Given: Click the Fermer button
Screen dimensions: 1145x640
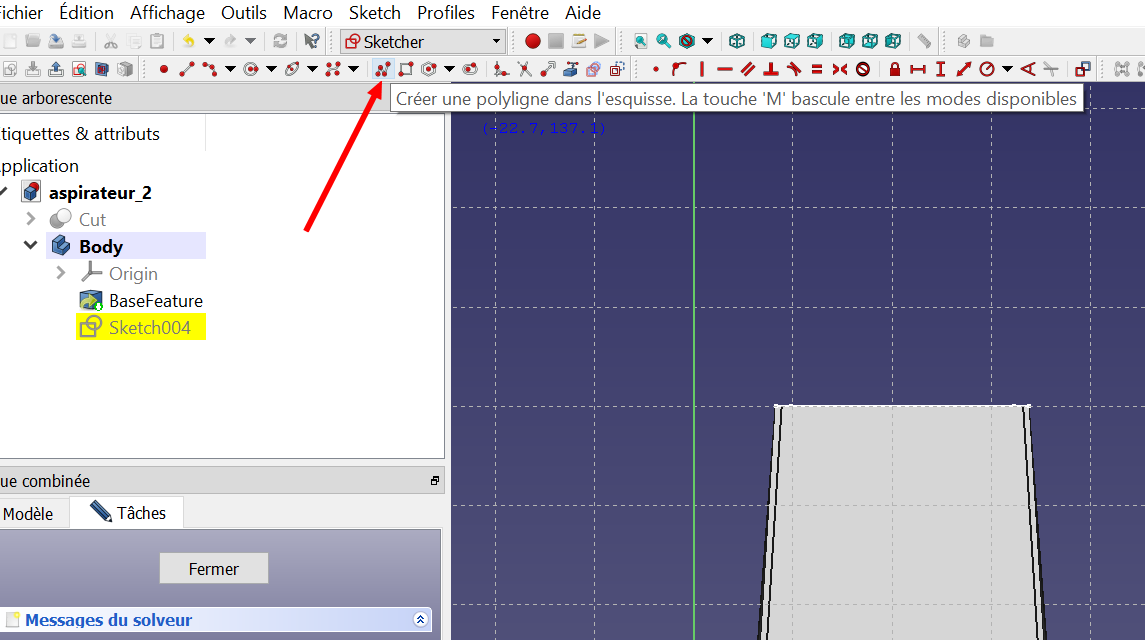Looking at the screenshot, I should 214,568.
